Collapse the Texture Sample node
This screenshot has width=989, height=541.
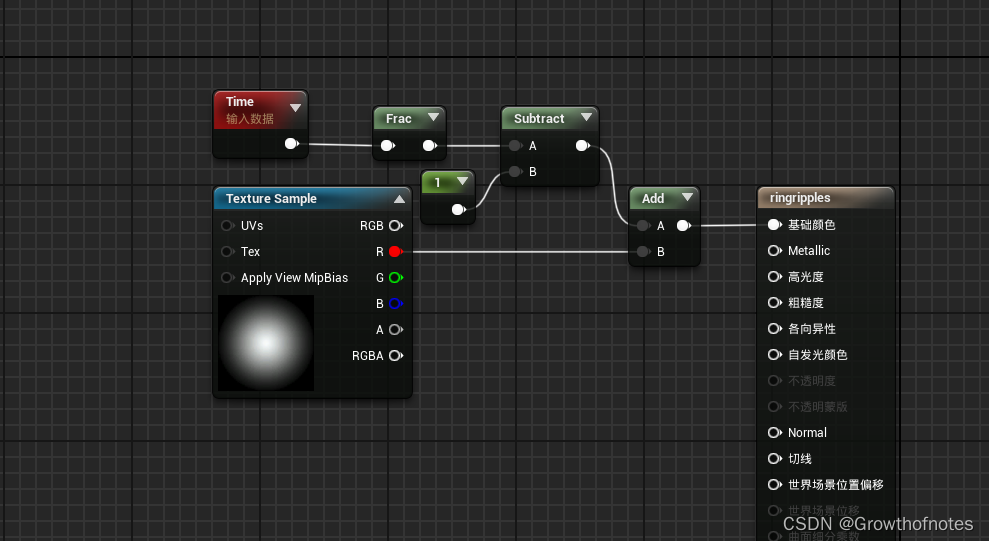click(399, 199)
